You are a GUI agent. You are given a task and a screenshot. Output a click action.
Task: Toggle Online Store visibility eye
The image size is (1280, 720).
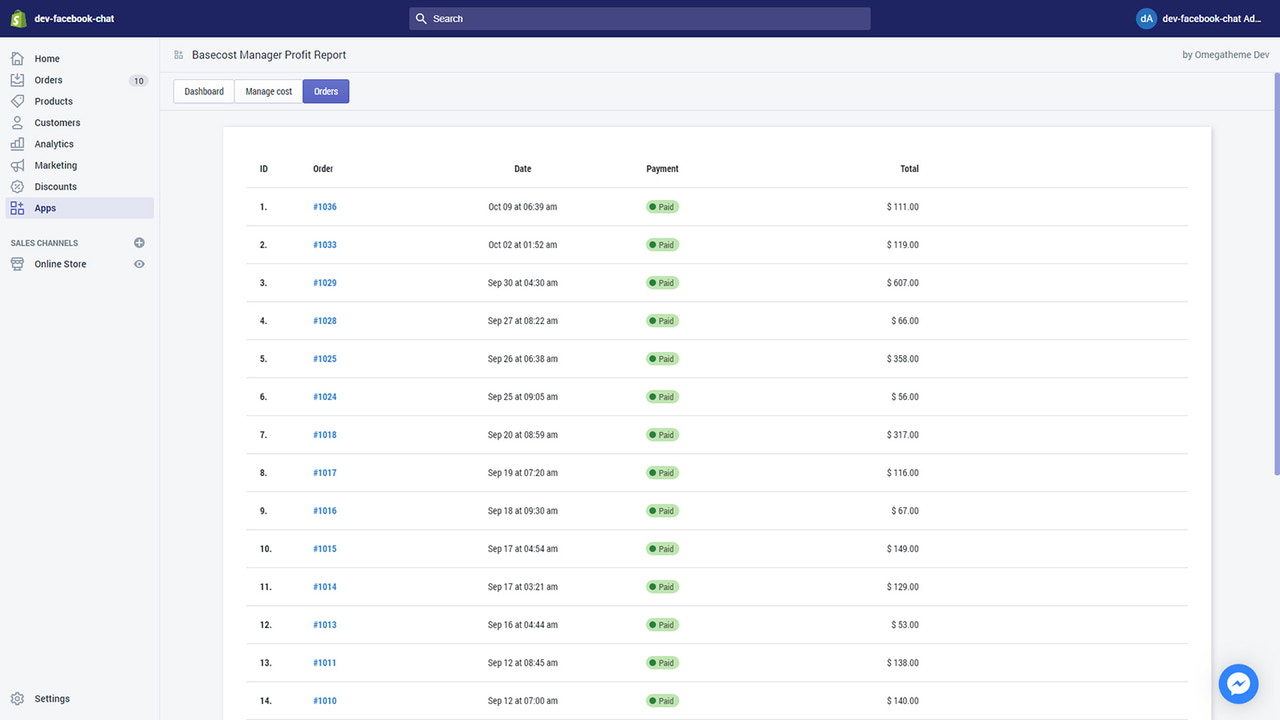[139, 263]
